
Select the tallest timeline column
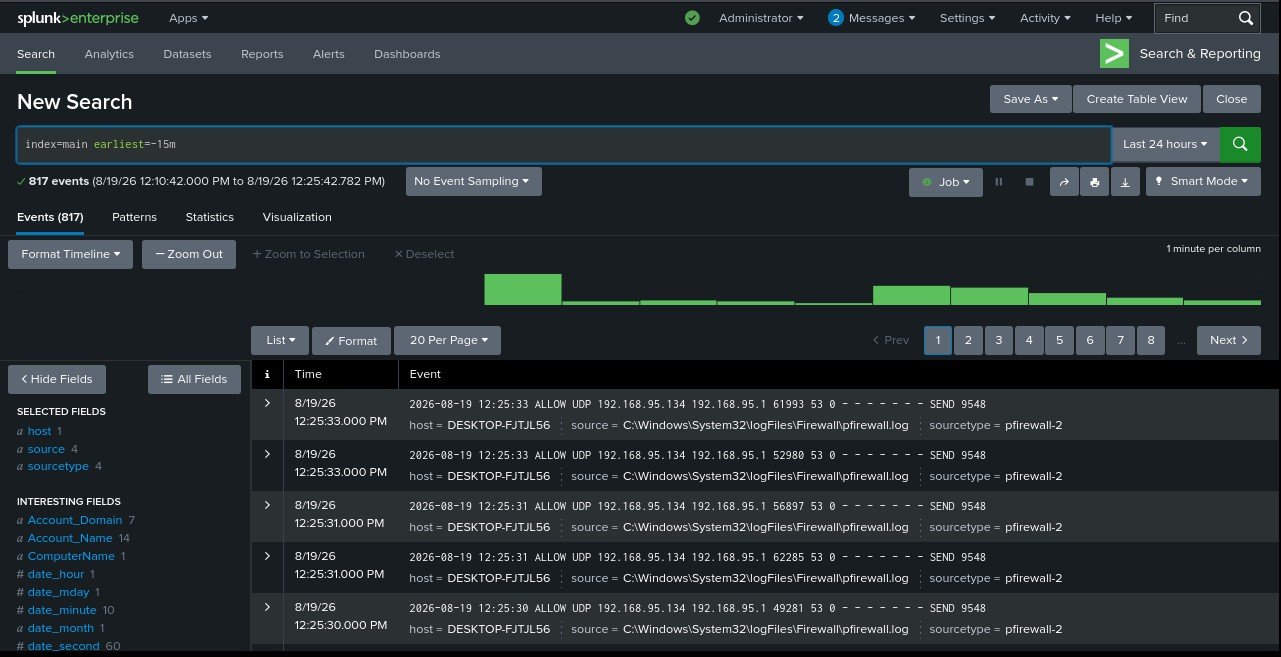[x=523, y=289]
